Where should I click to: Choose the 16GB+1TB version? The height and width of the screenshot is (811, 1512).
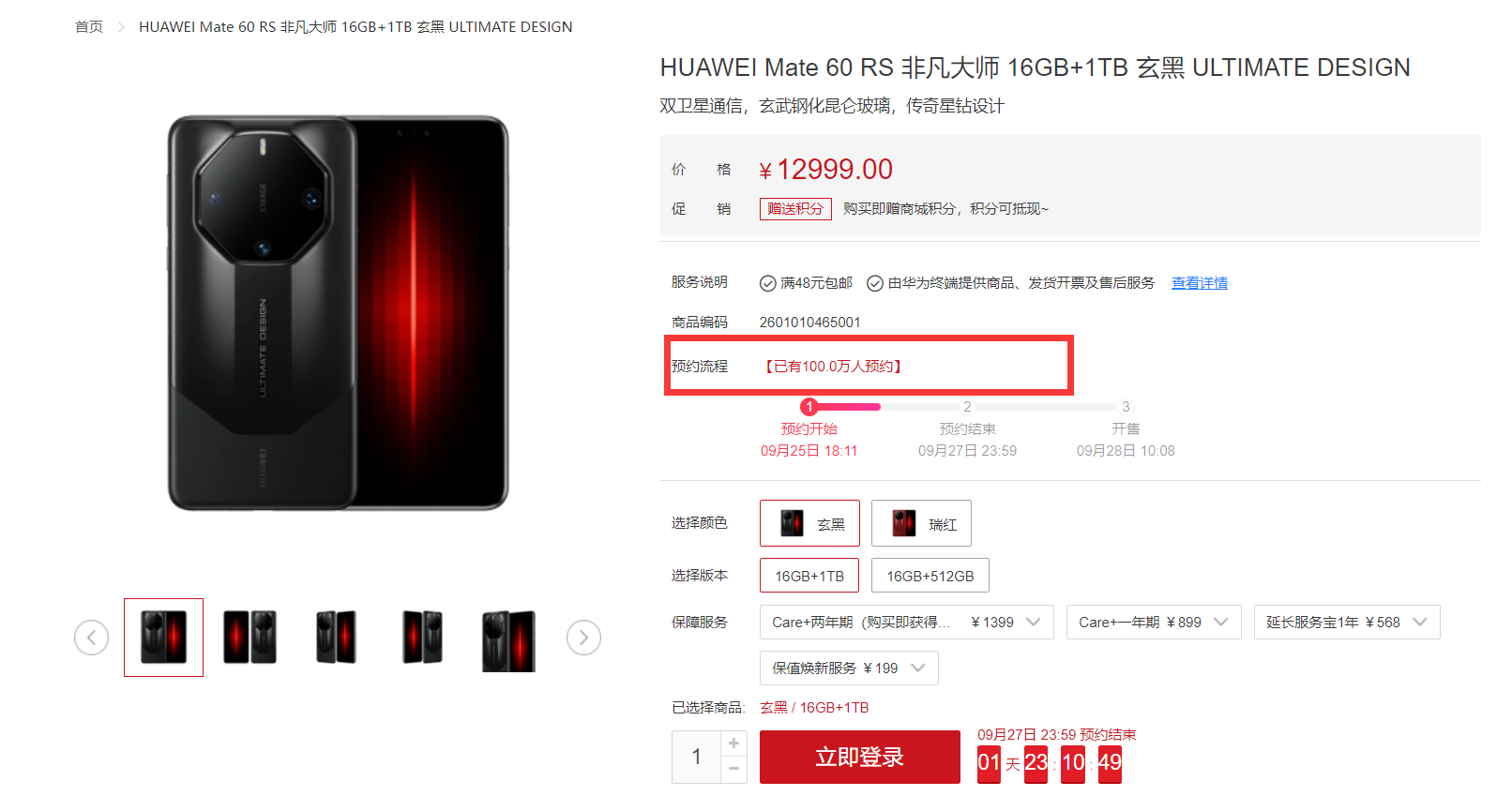[x=809, y=576]
